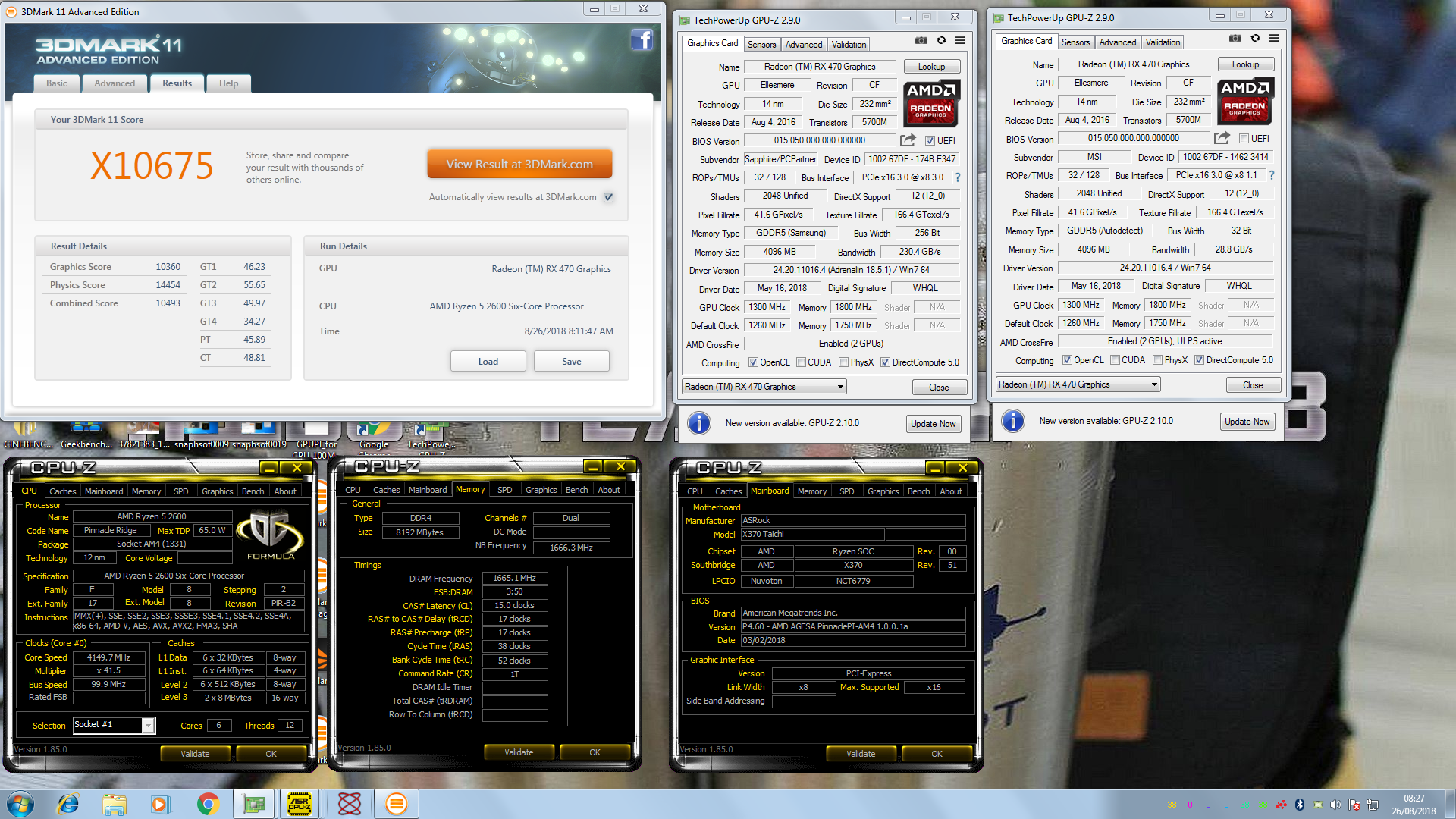Switch to orange 3DMark taskbar icon
The height and width of the screenshot is (819, 1456).
click(x=396, y=804)
